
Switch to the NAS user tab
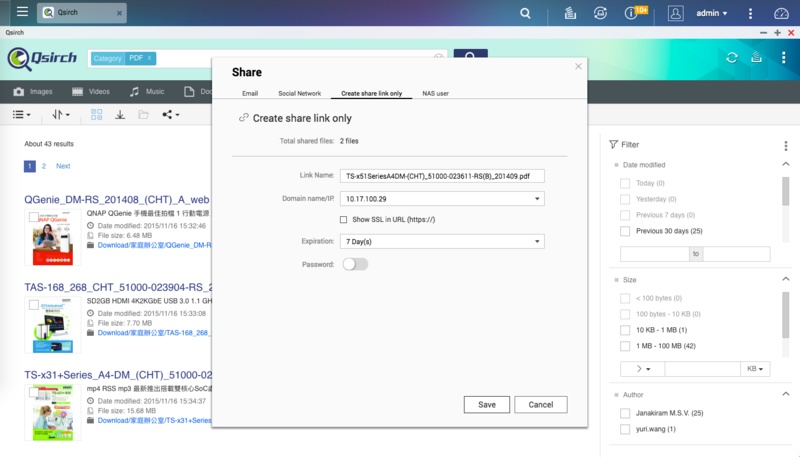tap(435, 93)
